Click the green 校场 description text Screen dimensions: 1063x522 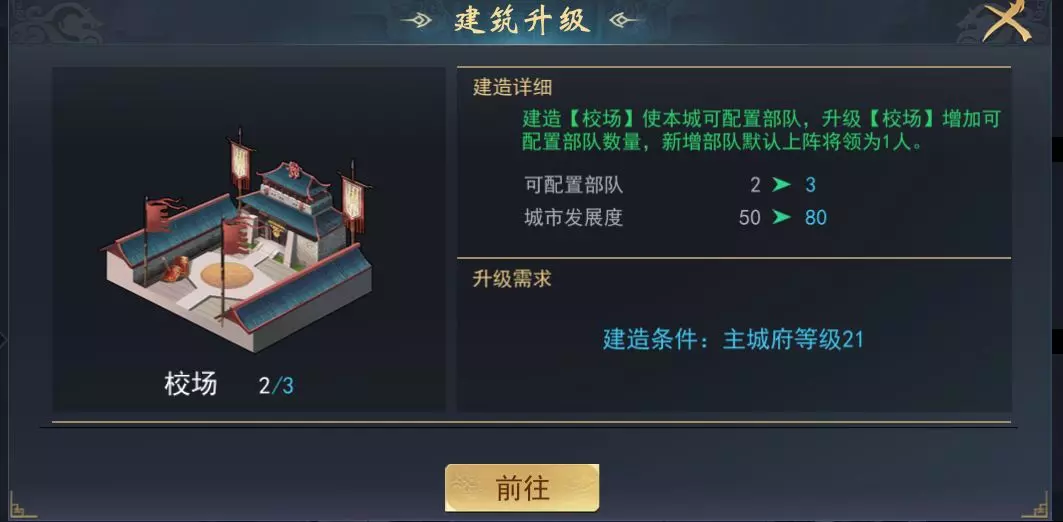[760, 130]
